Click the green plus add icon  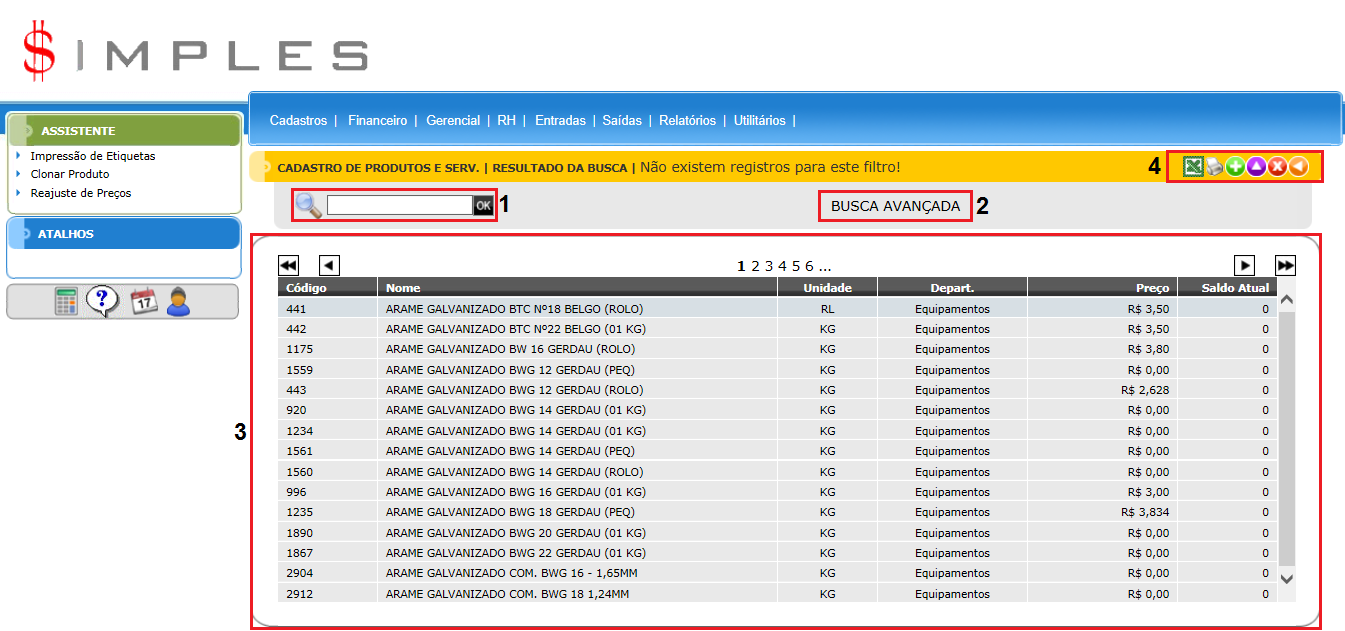tap(1235, 167)
